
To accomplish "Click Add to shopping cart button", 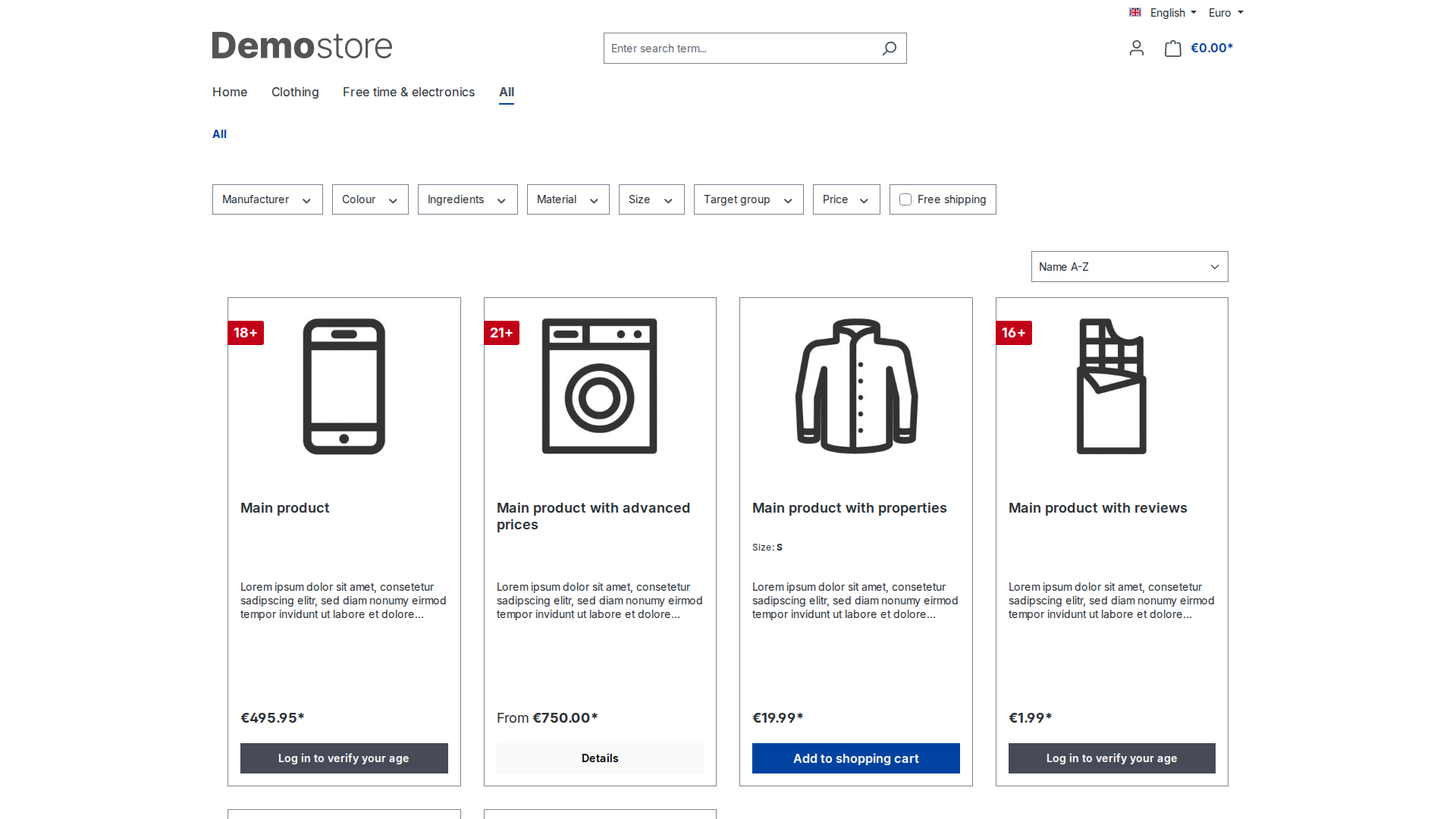I will click(856, 758).
